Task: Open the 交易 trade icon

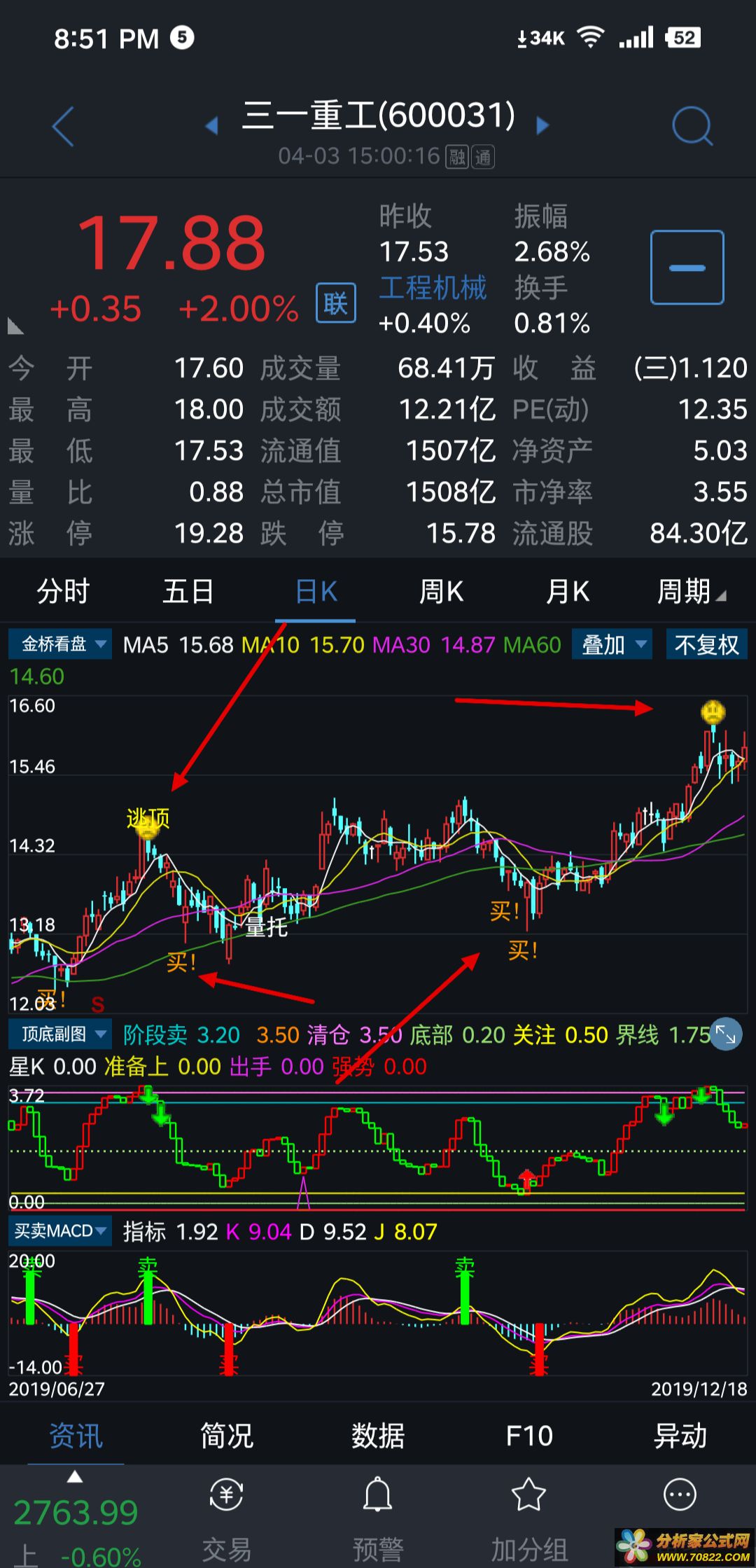Action: point(226,1495)
